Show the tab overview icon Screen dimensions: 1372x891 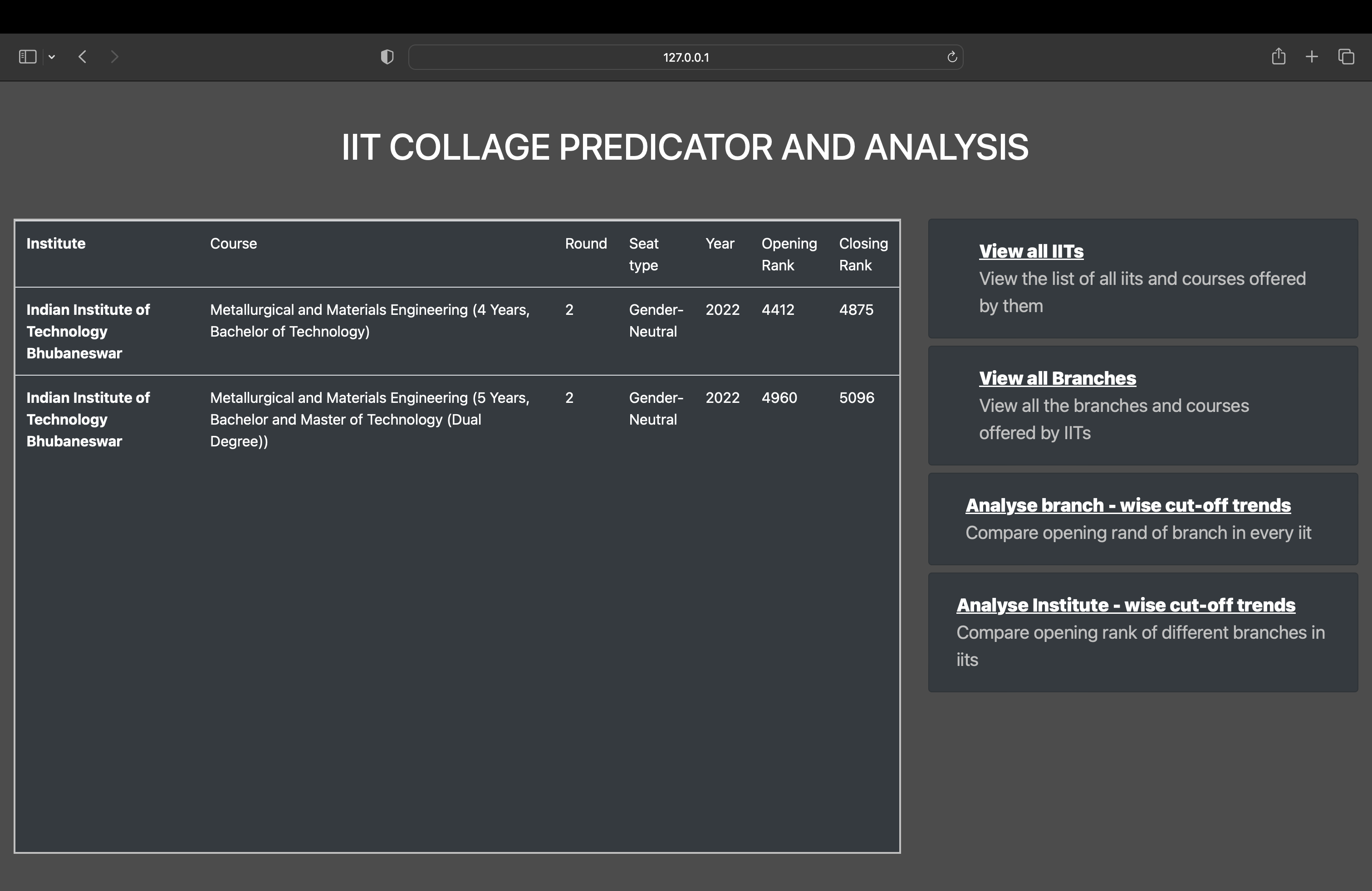coord(1346,56)
